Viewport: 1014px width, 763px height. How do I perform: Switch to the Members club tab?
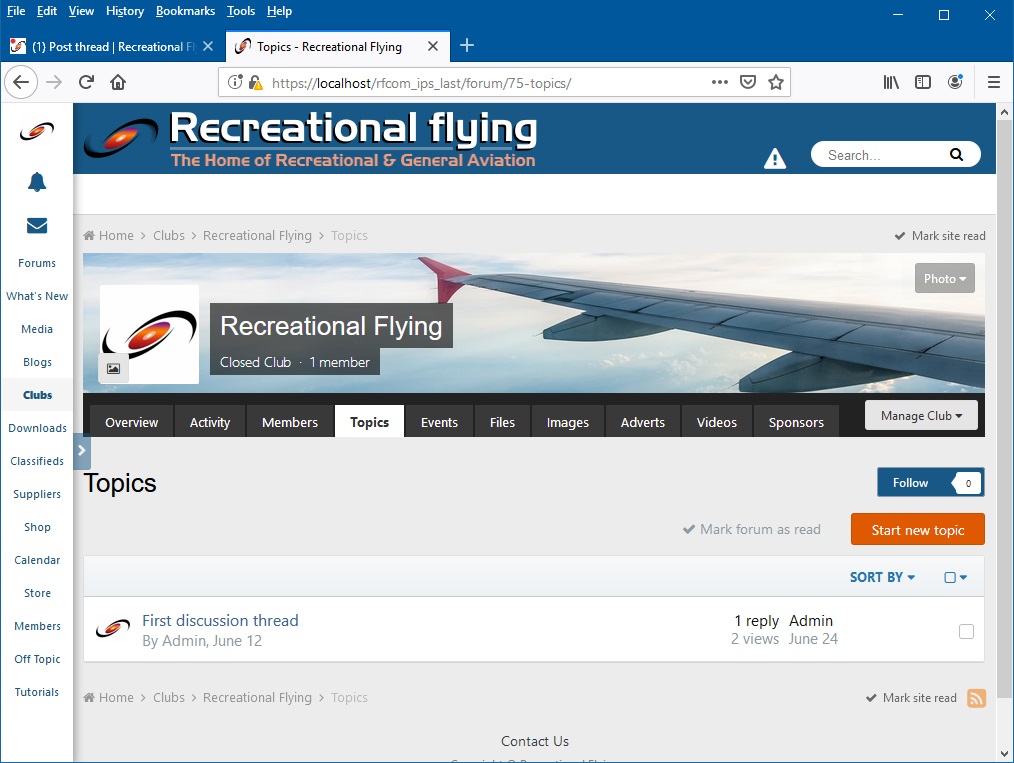pyautogui.click(x=290, y=422)
